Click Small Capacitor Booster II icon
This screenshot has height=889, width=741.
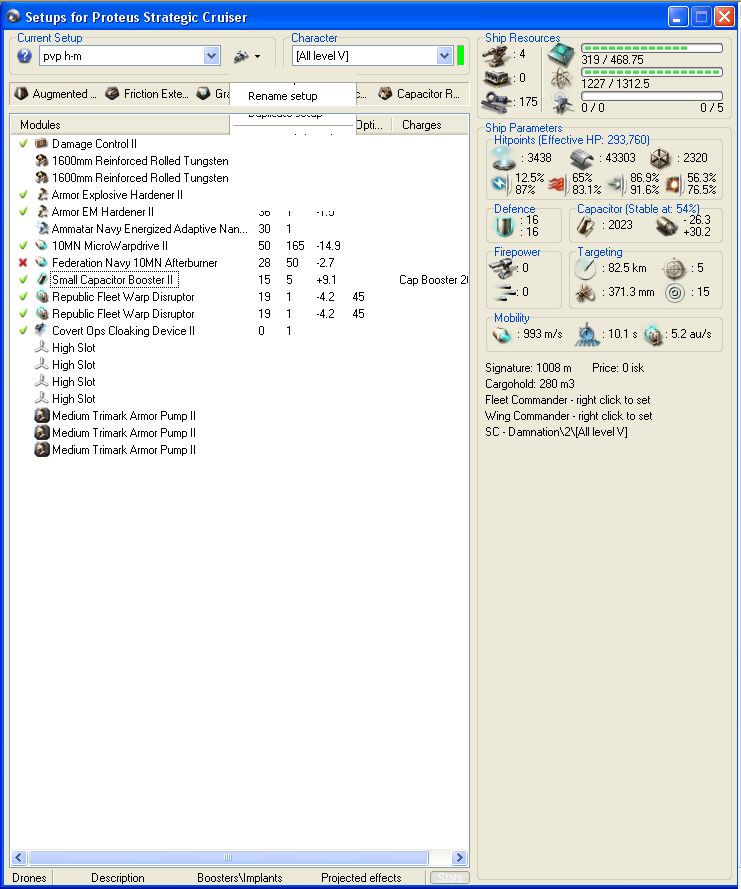41,280
